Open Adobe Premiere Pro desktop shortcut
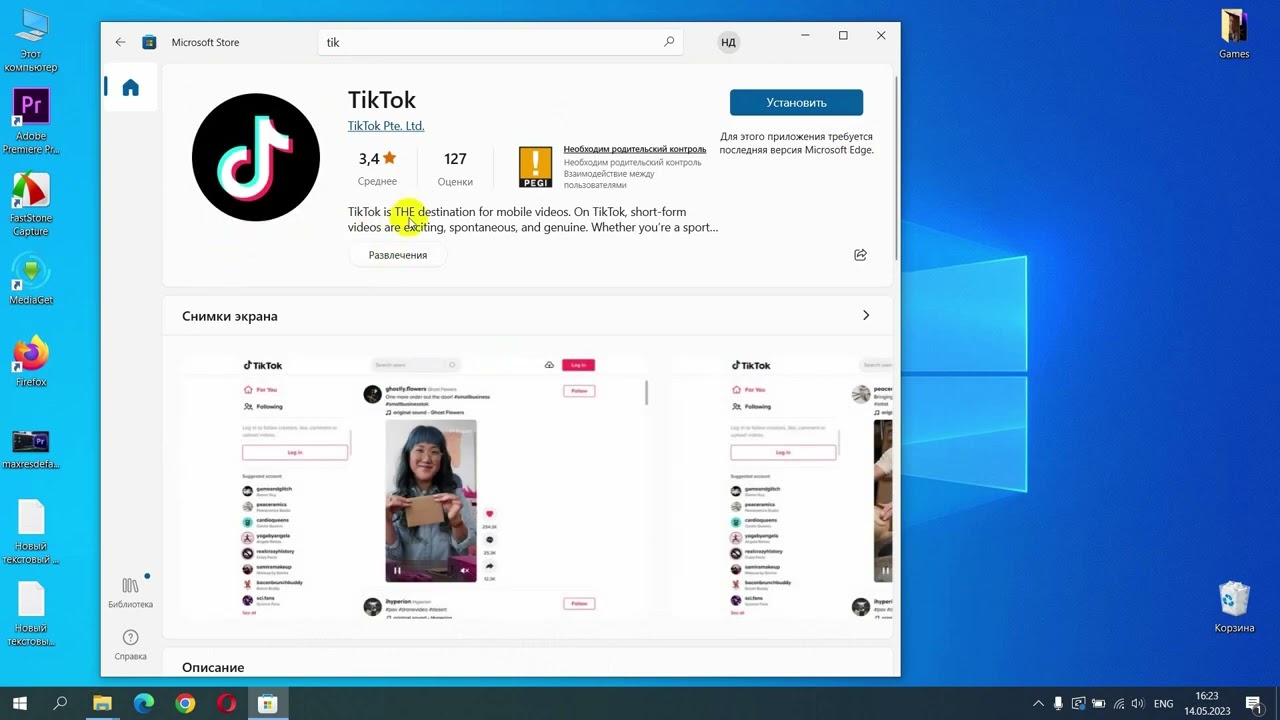 [31, 122]
